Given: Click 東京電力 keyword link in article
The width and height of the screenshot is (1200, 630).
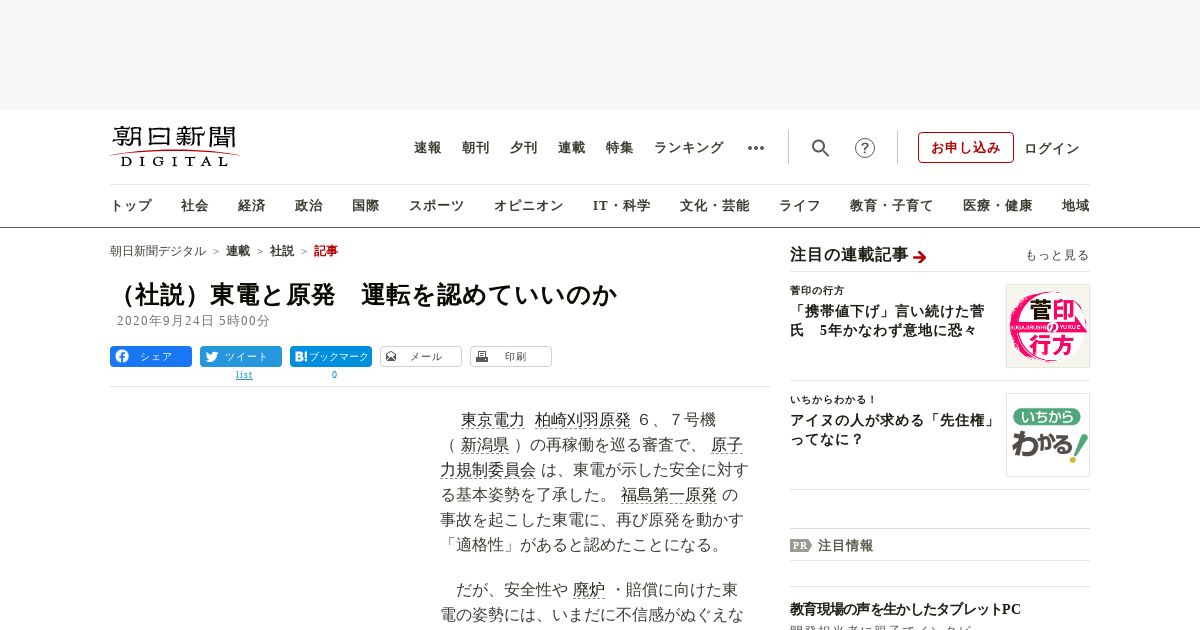Looking at the screenshot, I should (493, 420).
